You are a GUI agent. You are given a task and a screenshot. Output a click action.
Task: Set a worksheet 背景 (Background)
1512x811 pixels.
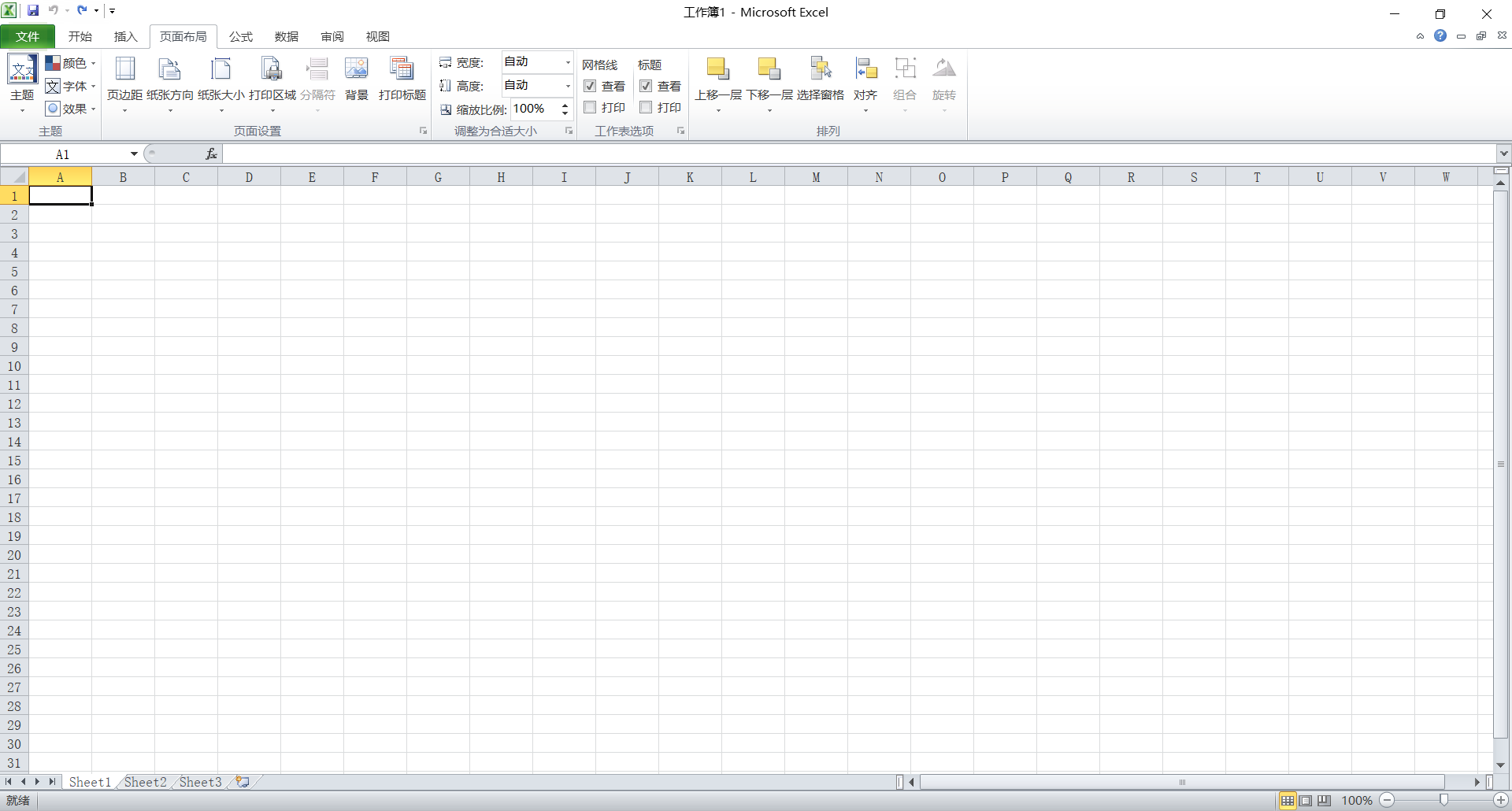[356, 79]
